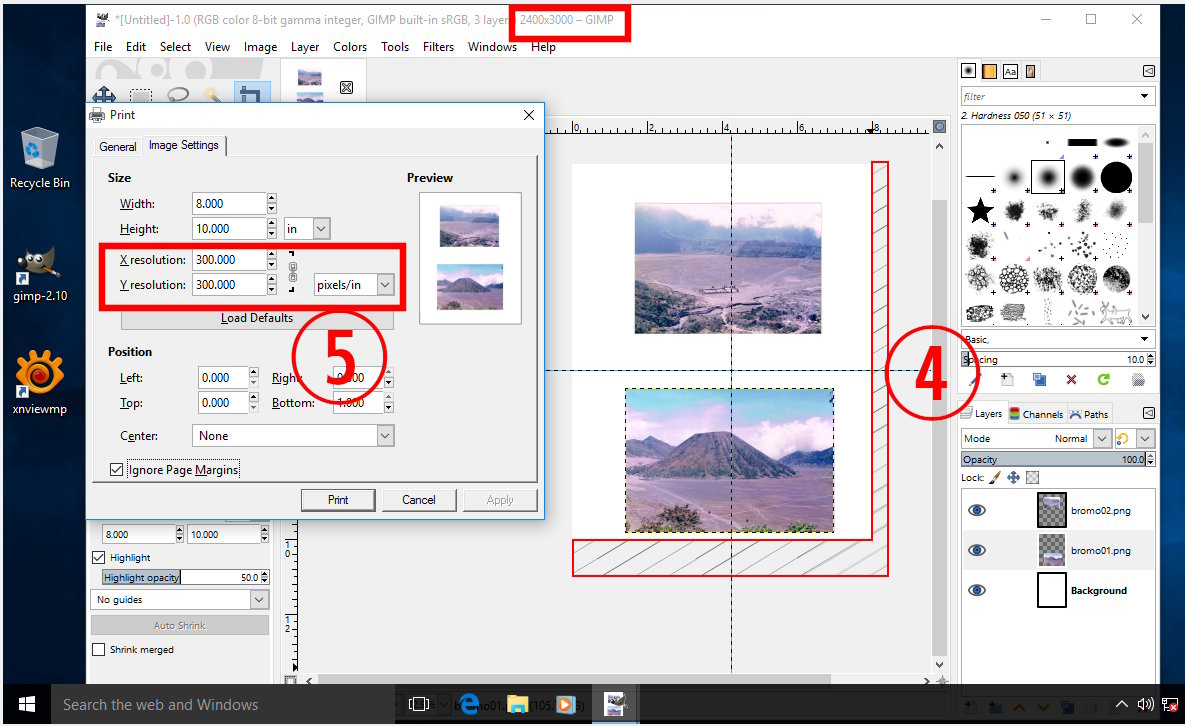1185x726 pixels.
Task: Select the Fuzzy Select wand tool
Action: click(213, 94)
